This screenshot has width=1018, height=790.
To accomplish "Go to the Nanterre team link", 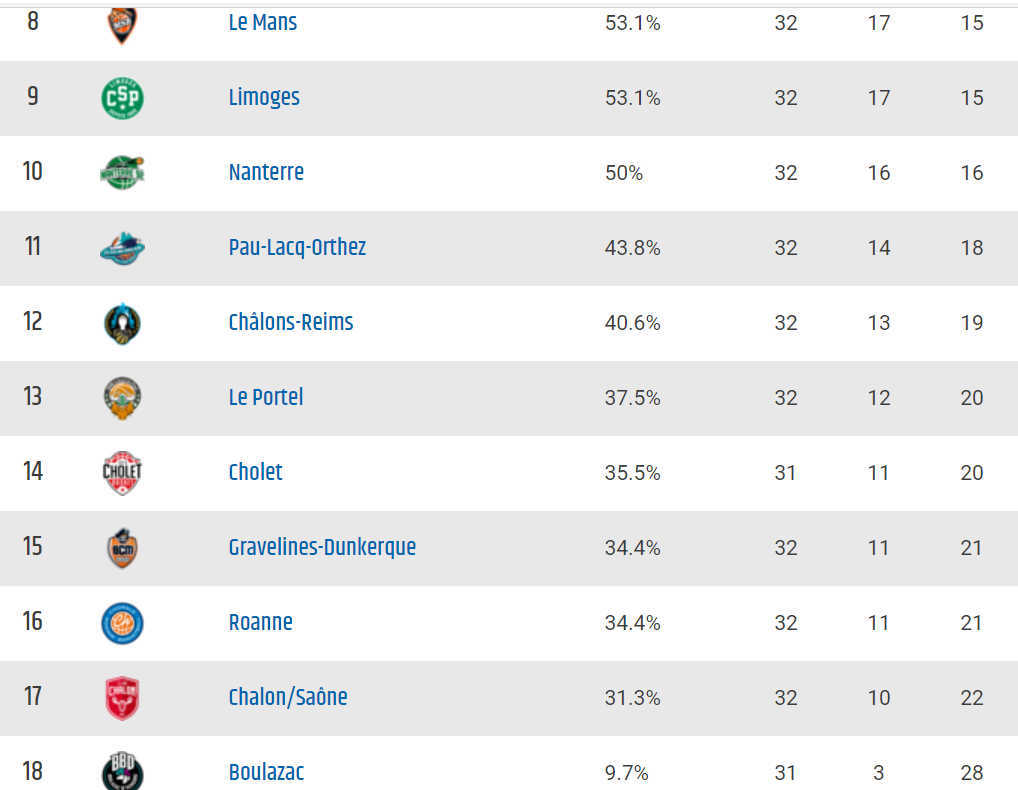I will (x=266, y=172).
